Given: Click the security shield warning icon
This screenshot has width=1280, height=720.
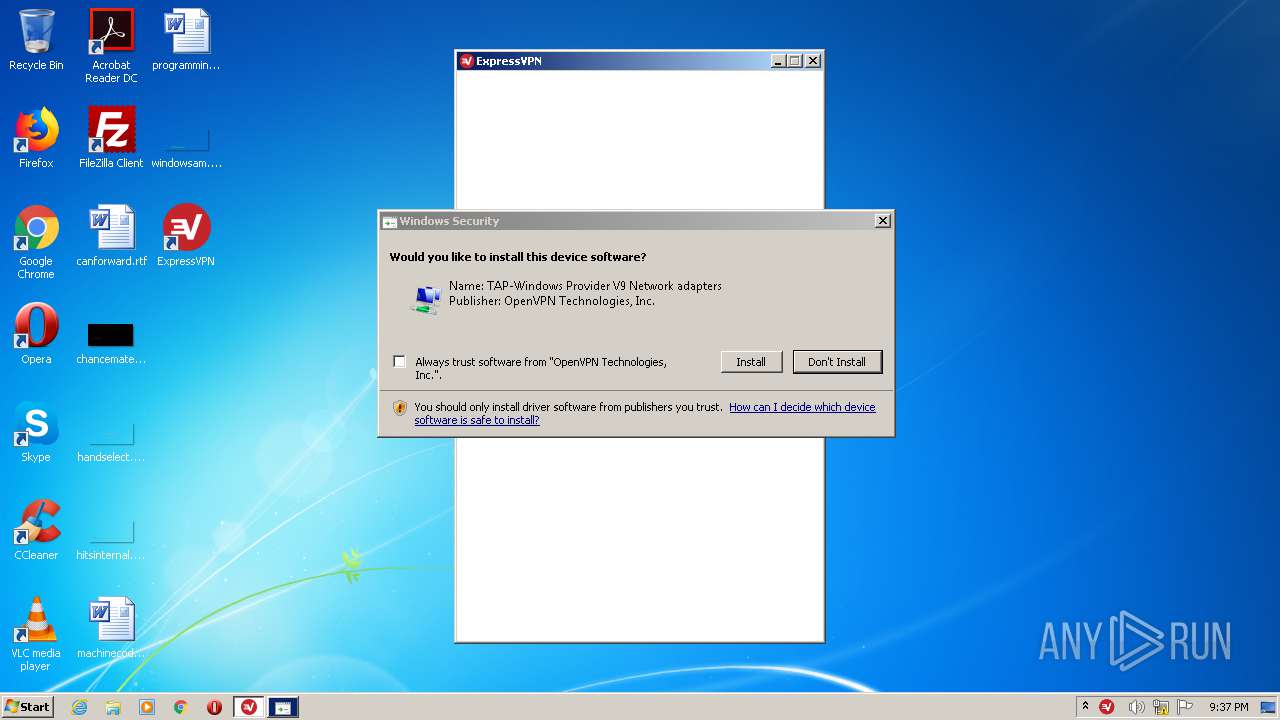Looking at the screenshot, I should (x=400, y=408).
